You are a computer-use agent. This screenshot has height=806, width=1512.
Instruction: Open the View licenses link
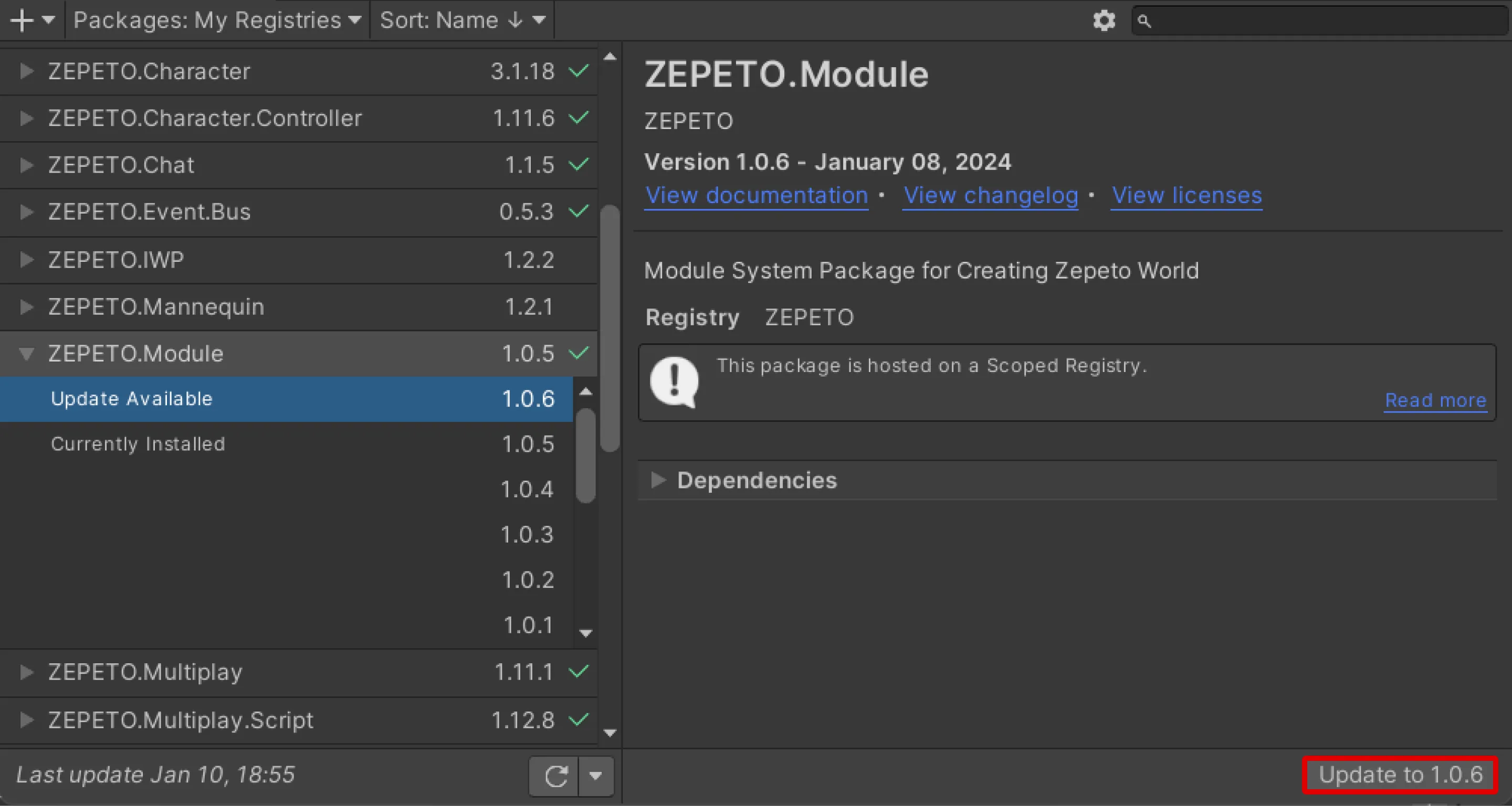pyautogui.click(x=1186, y=195)
